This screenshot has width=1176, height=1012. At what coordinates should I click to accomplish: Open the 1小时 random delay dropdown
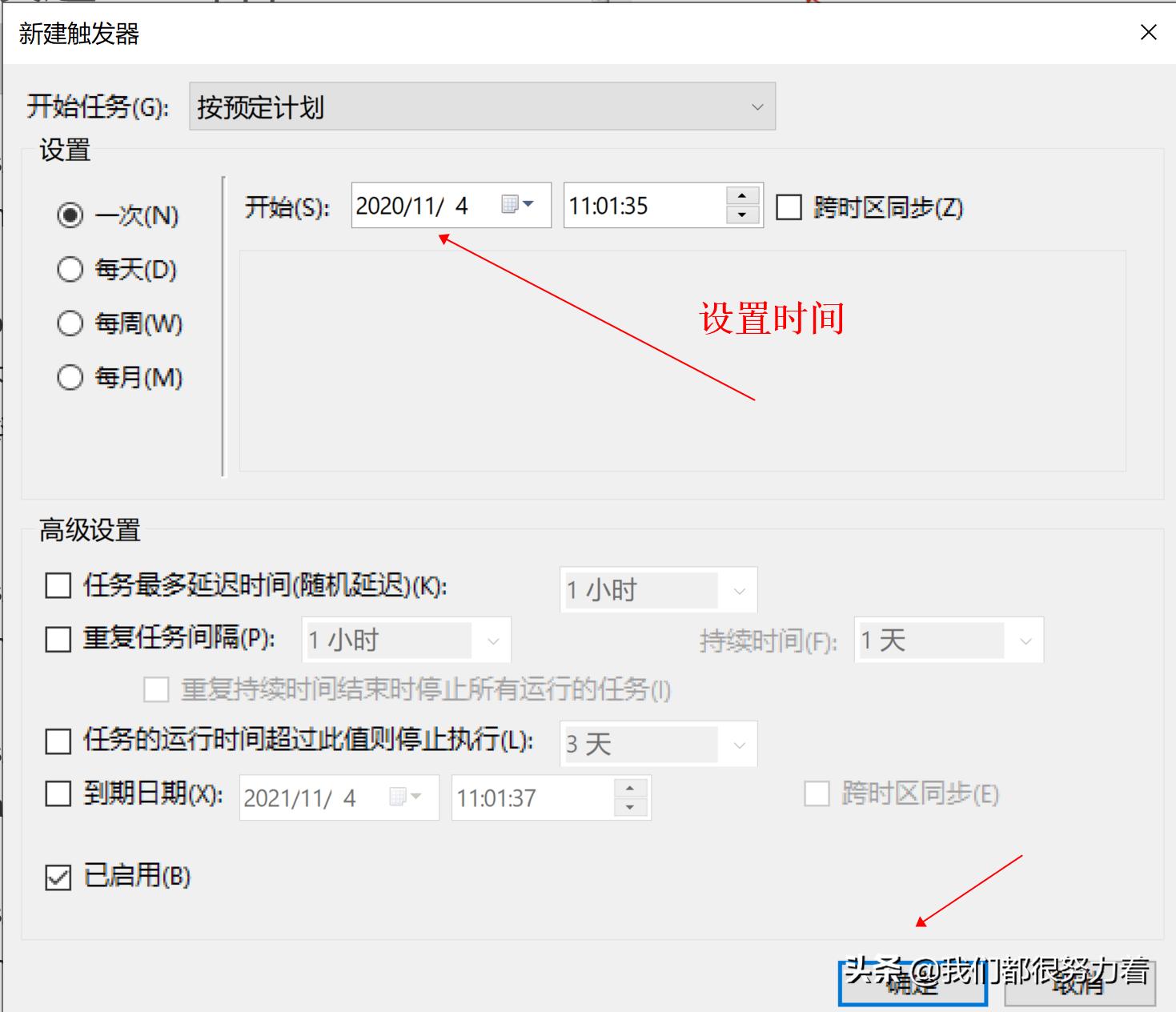point(738,590)
